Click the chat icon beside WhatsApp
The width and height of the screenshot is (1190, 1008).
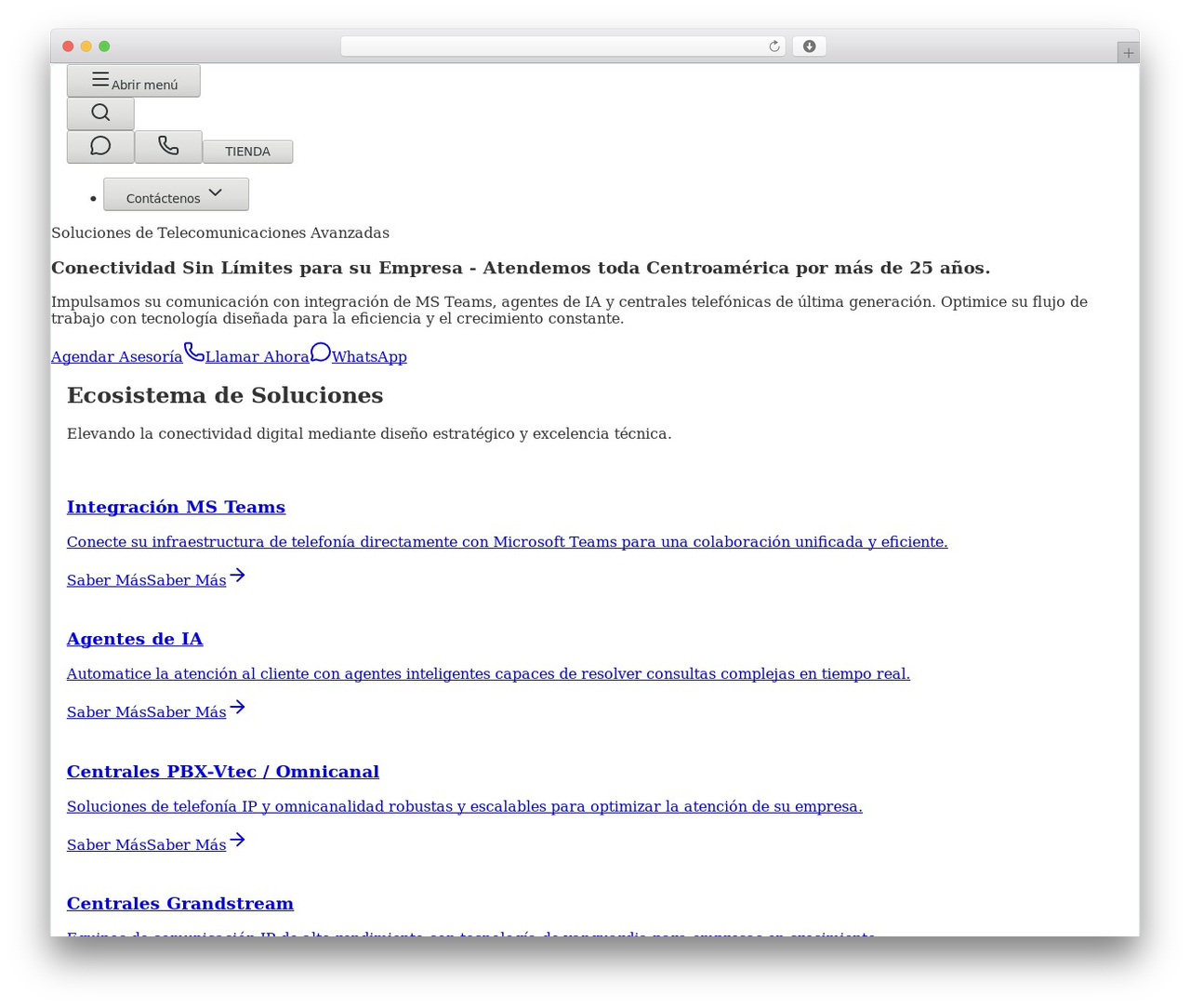[x=321, y=352]
